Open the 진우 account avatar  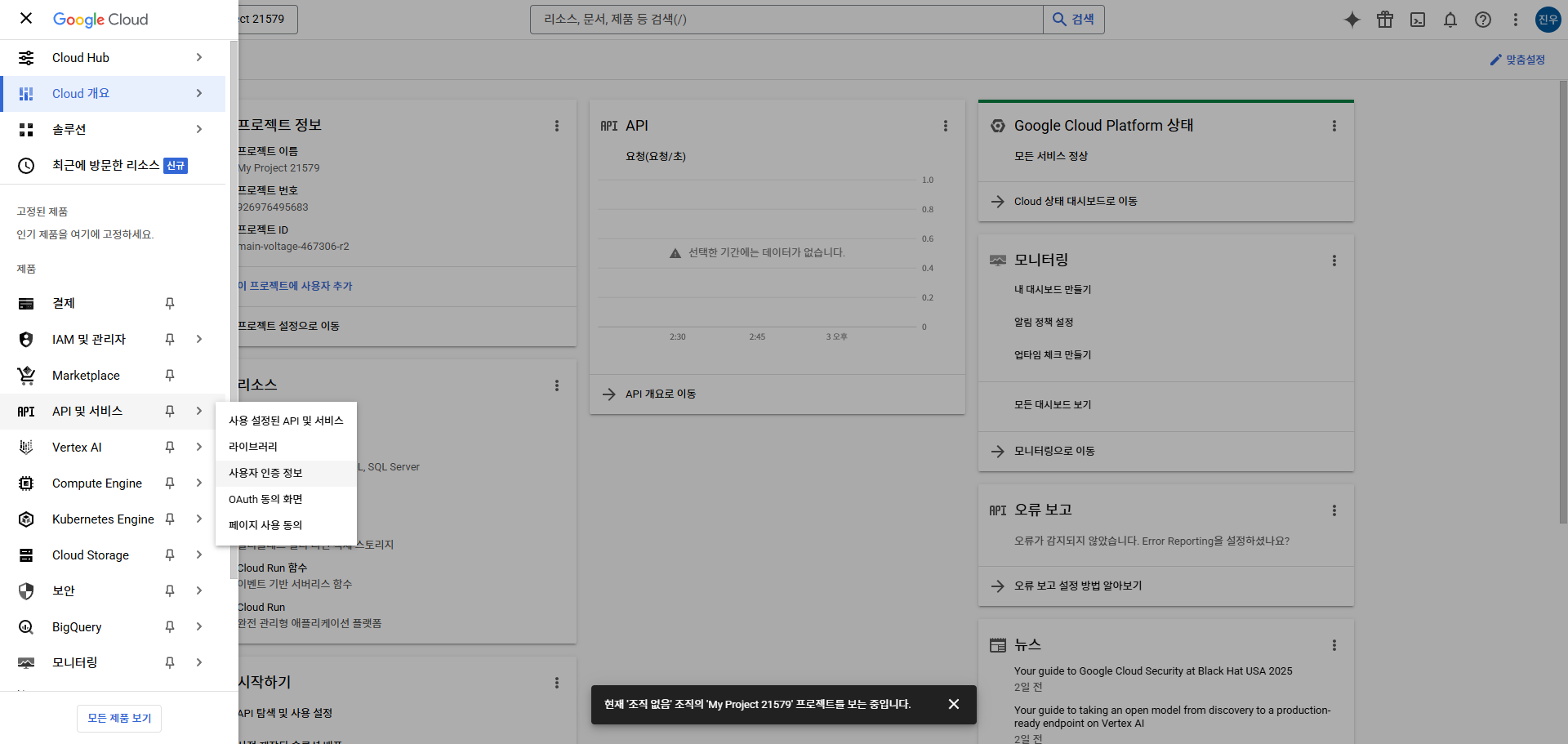[x=1548, y=20]
